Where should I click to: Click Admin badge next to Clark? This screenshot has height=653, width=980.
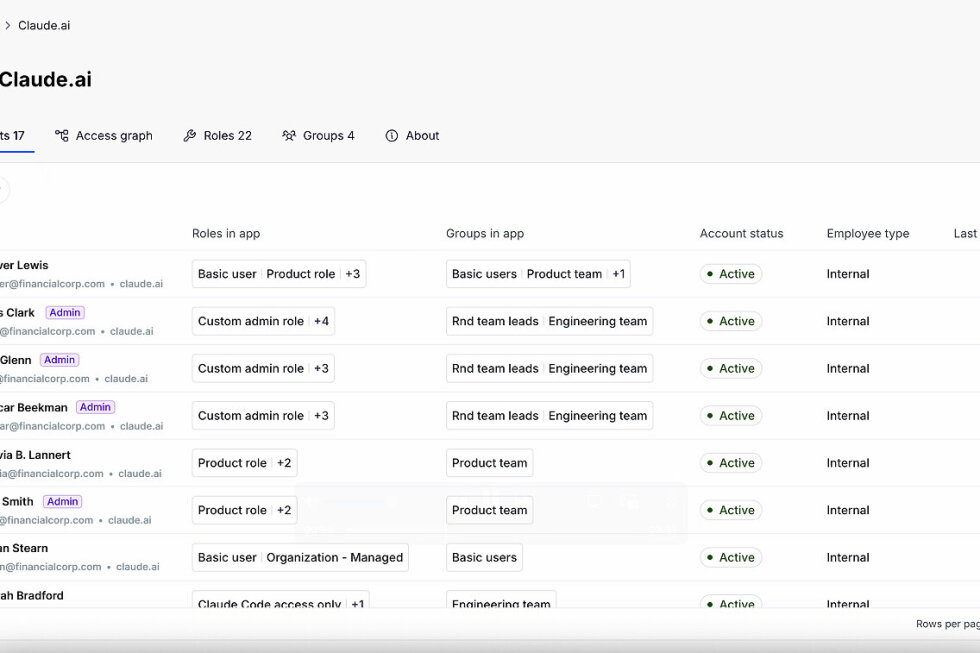(65, 312)
